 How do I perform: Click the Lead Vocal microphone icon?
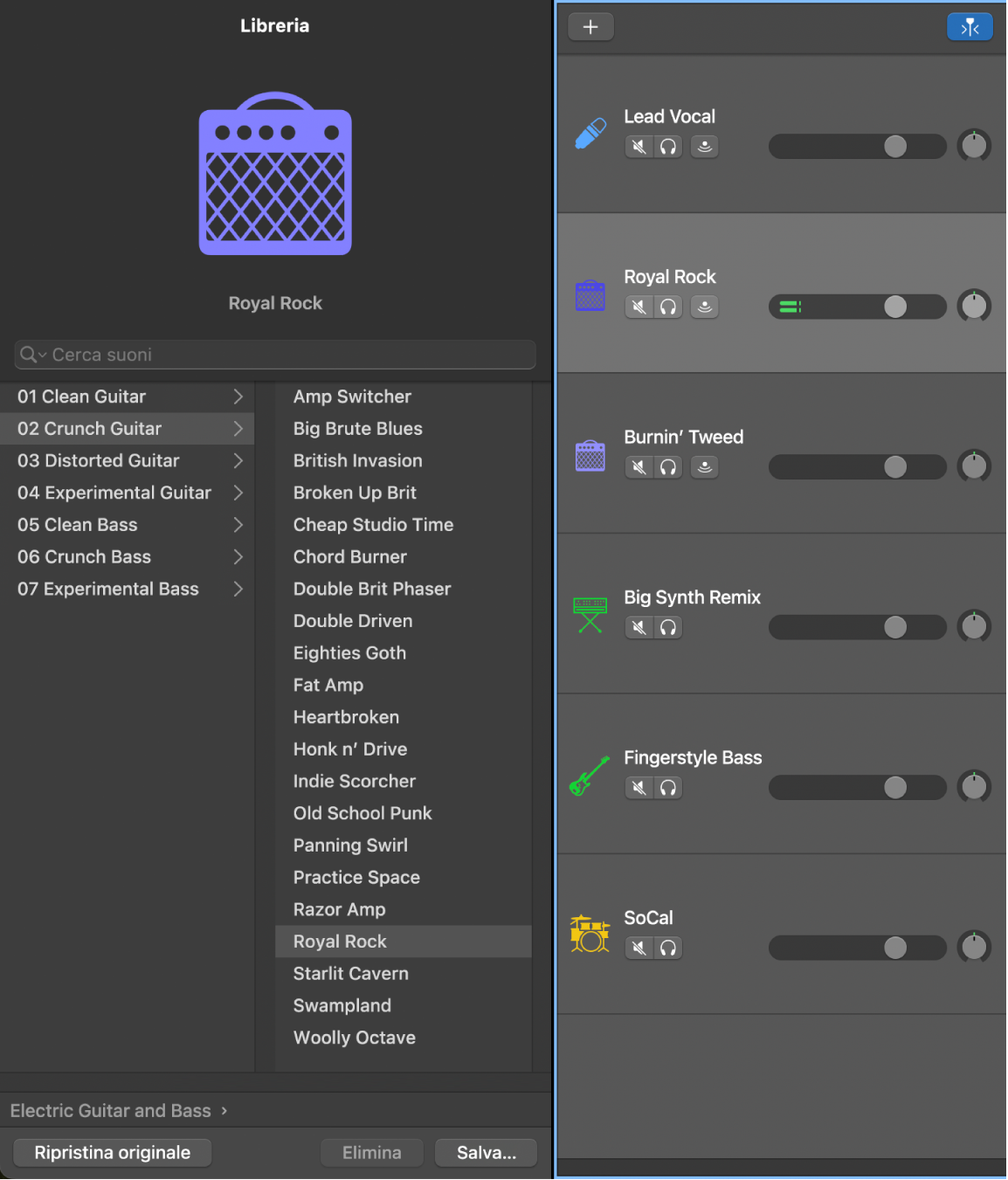click(590, 134)
